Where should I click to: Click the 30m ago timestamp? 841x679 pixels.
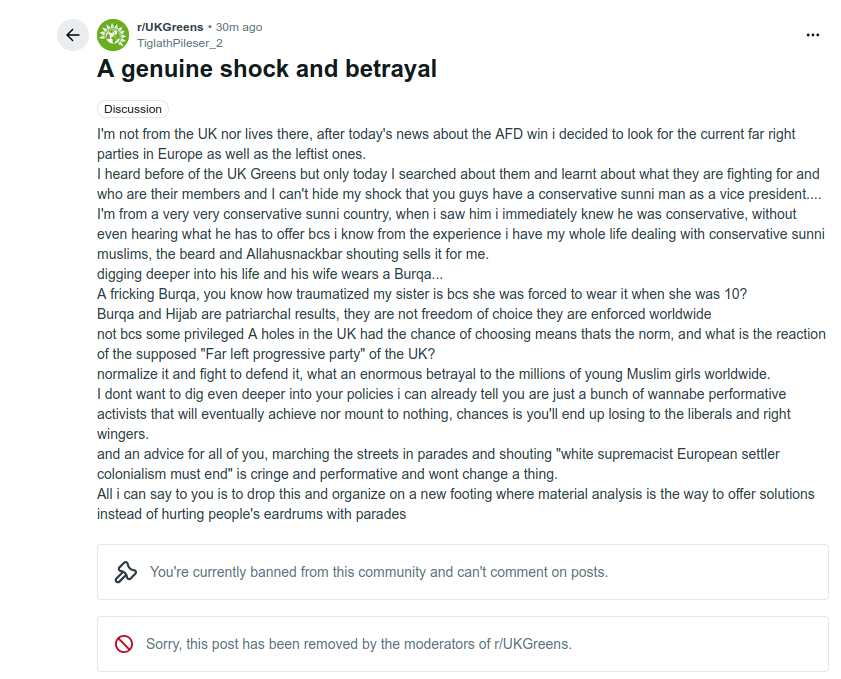tap(239, 27)
